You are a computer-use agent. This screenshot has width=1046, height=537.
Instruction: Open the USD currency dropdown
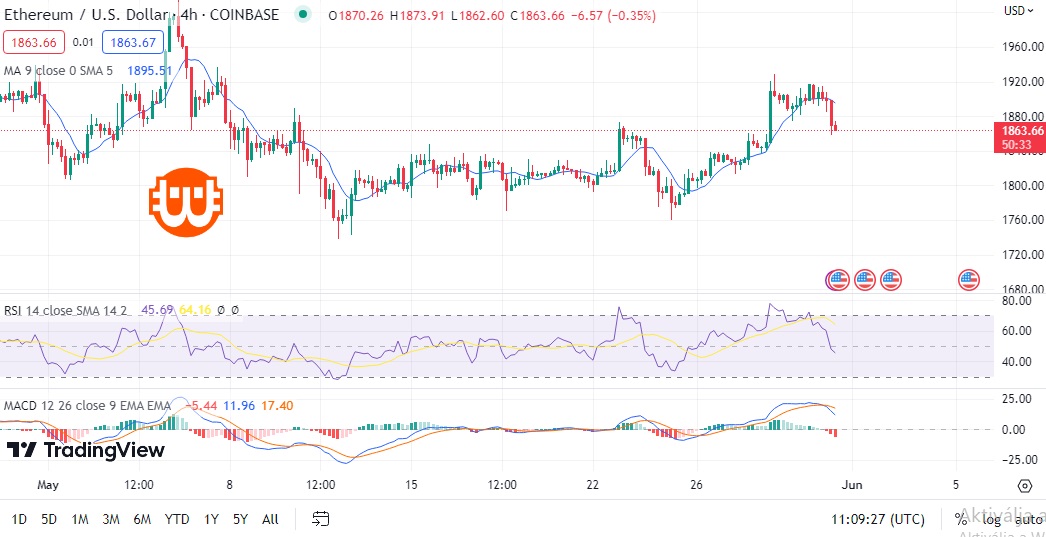1019,11
